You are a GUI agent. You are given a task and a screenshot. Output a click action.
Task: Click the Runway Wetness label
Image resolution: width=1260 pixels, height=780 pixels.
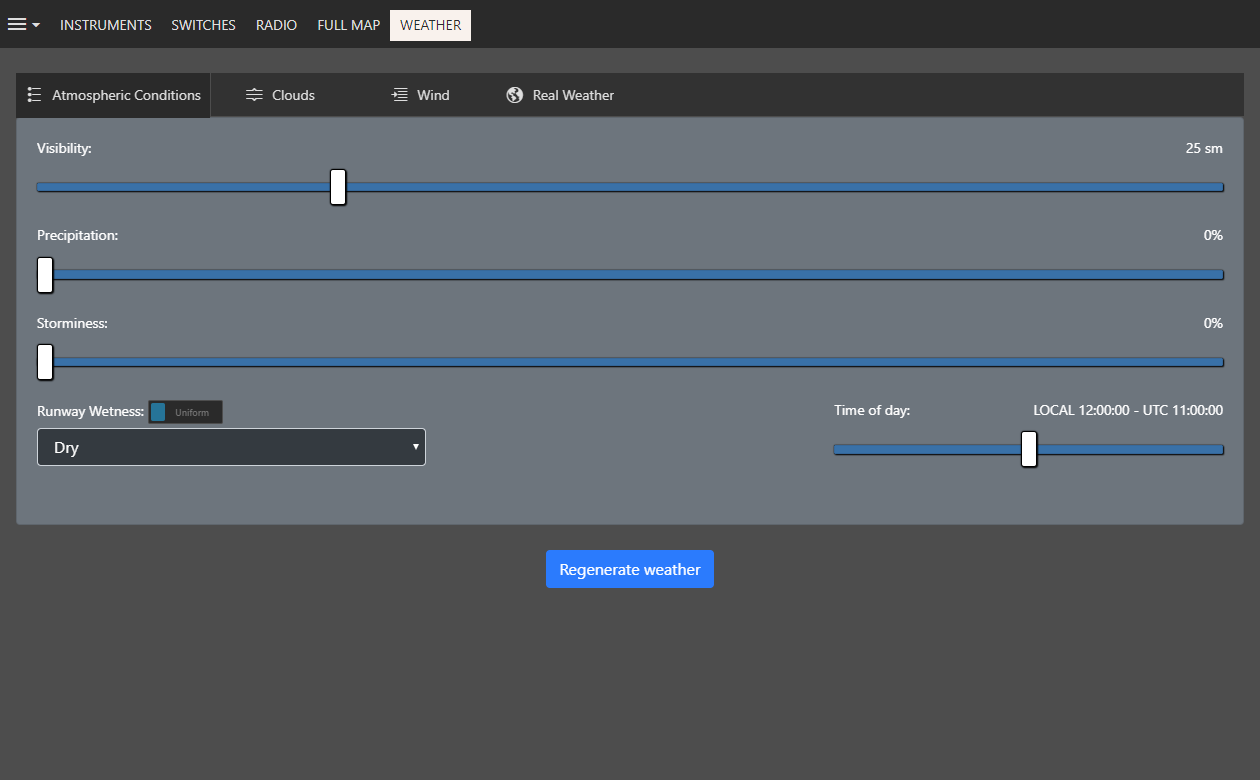point(90,410)
